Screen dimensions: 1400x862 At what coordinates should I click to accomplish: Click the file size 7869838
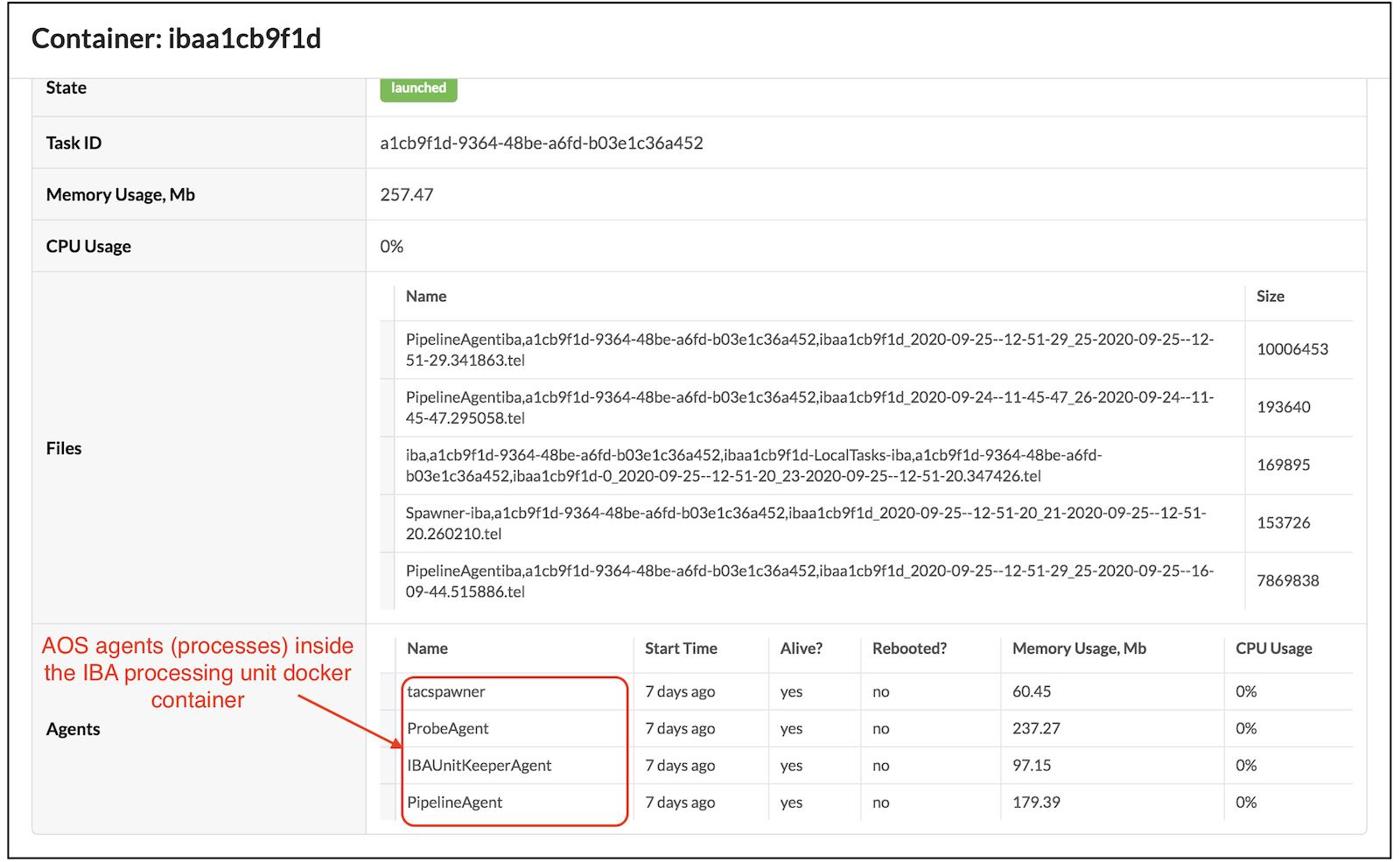tap(1288, 580)
